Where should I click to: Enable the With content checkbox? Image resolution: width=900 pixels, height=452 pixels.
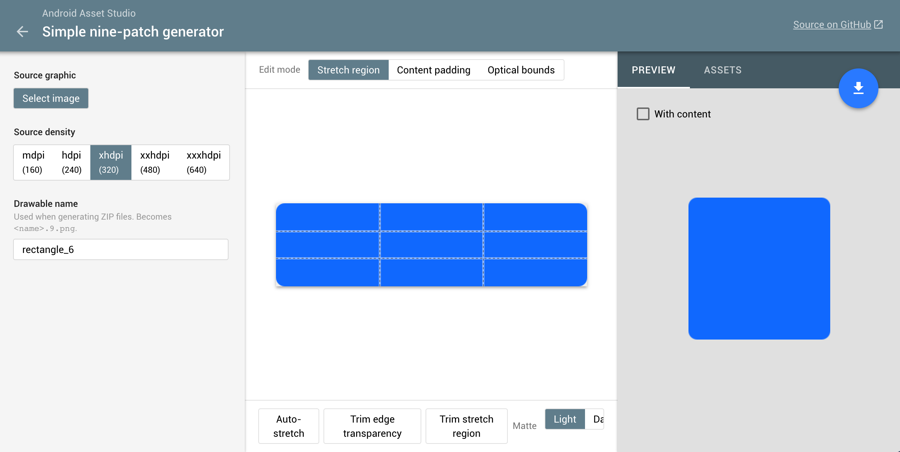coord(643,114)
